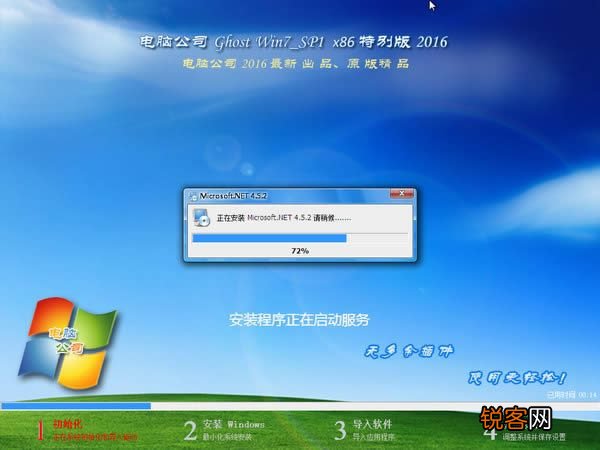Click the .NET installation progress bar
This screenshot has height=450, width=600.
click(x=300, y=238)
